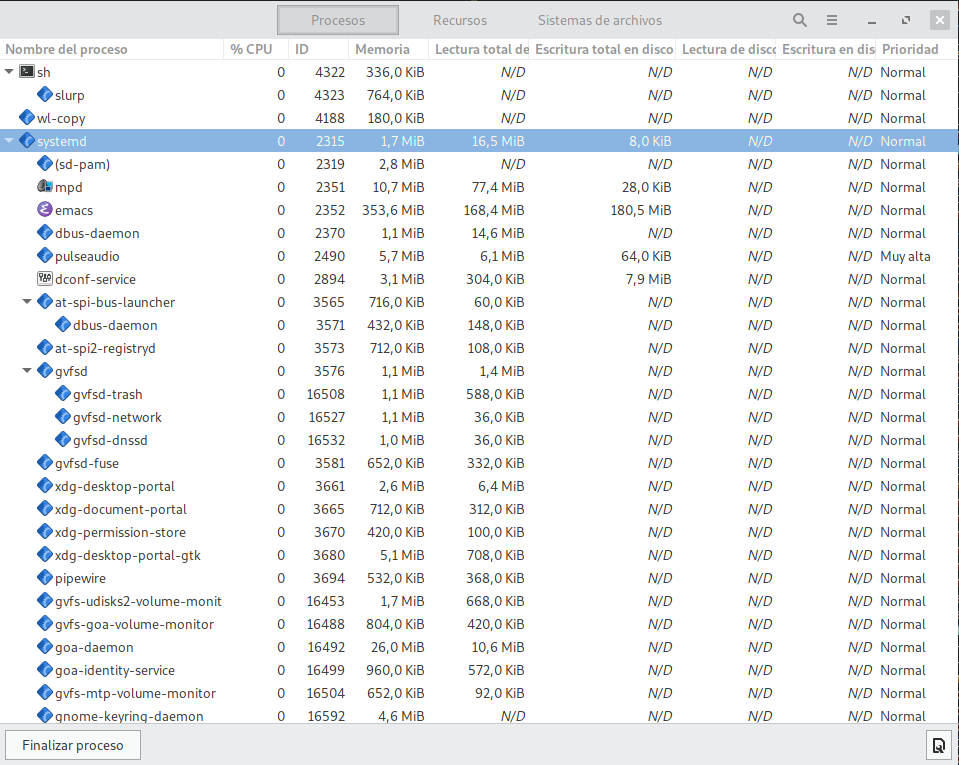Collapse the at-spi-bus-launcher subtree
Viewport: 959px width, 765px height.
tap(28, 302)
